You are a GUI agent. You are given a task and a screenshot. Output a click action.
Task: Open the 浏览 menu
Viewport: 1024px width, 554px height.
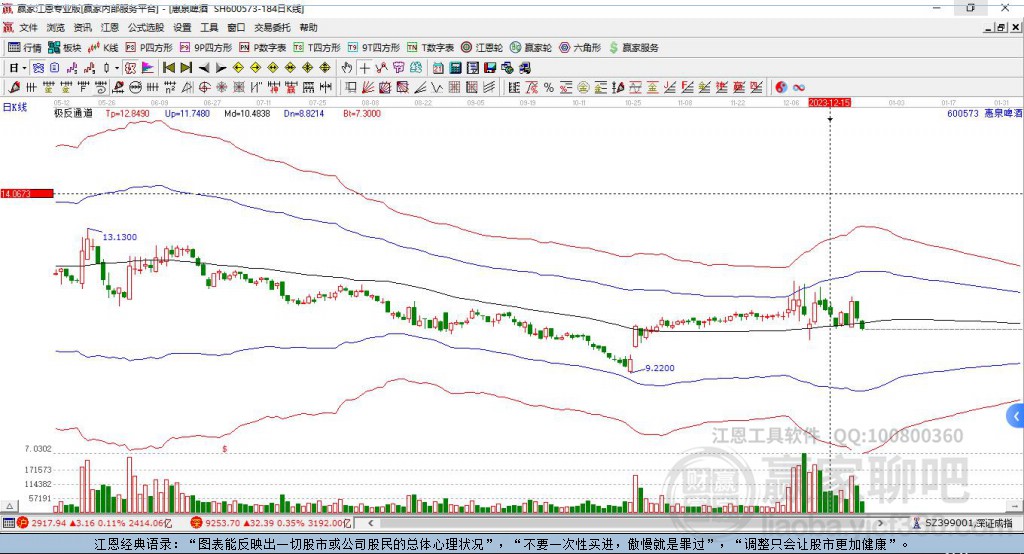pos(56,27)
